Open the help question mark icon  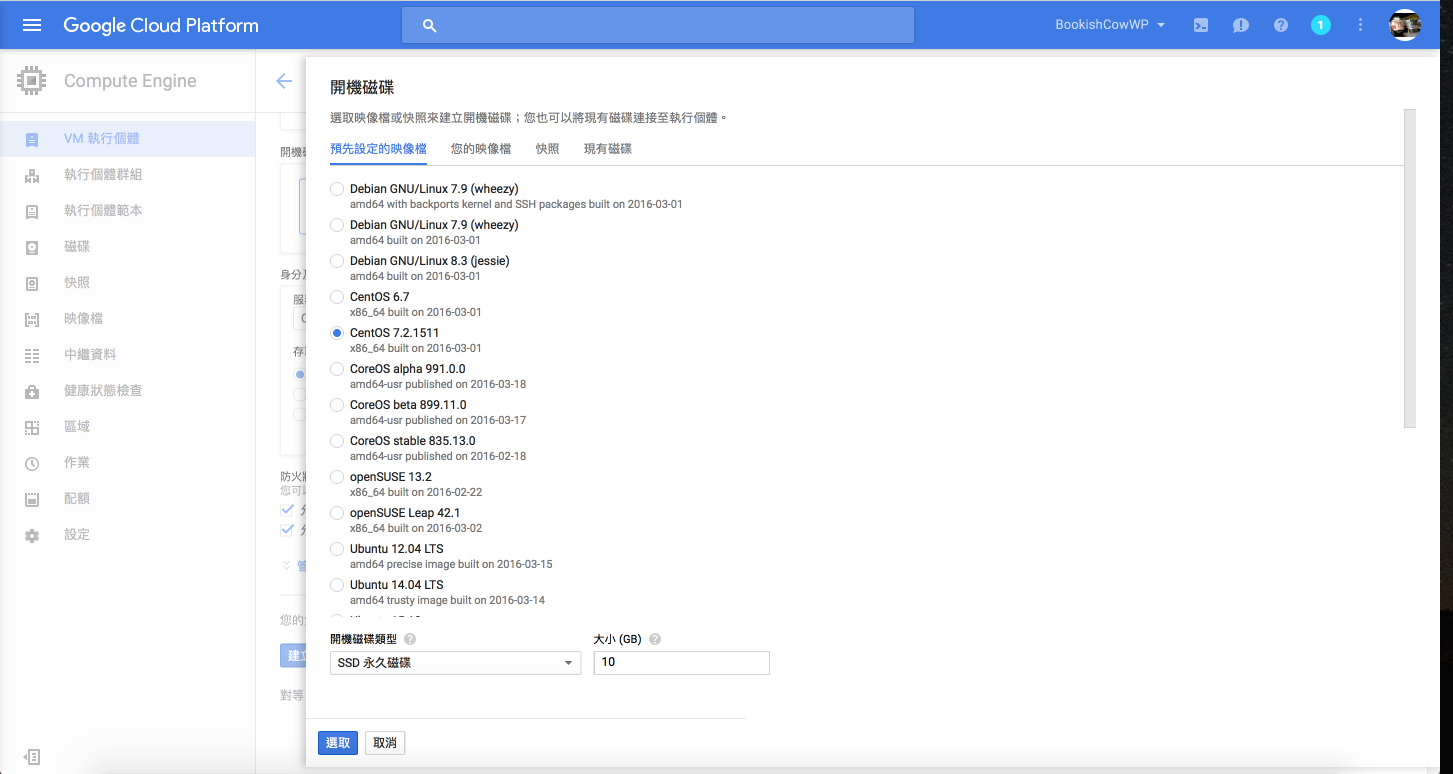[1281, 25]
